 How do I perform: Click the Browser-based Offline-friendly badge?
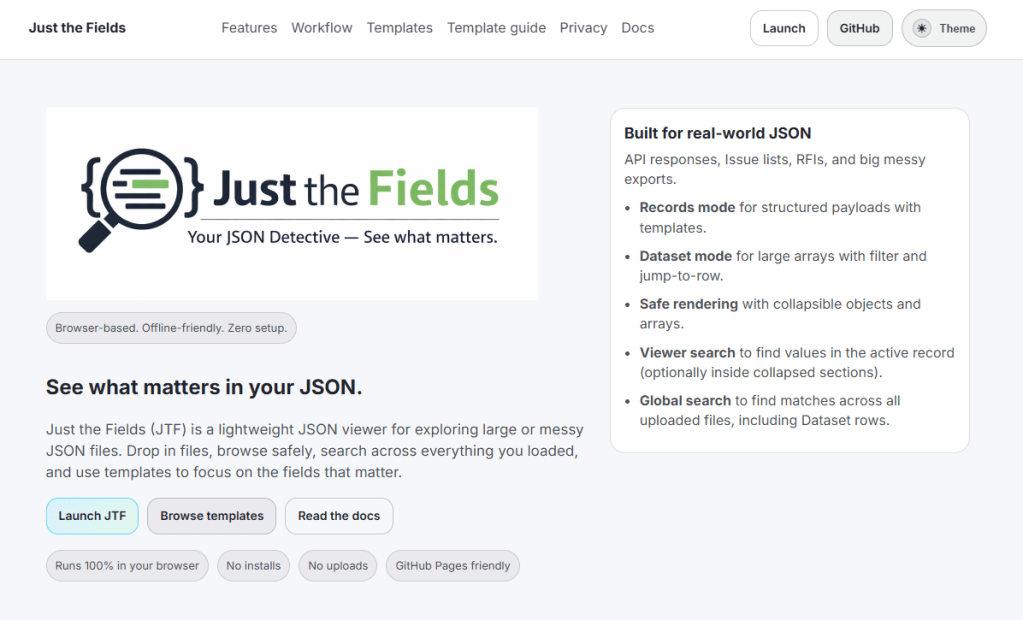(171, 328)
